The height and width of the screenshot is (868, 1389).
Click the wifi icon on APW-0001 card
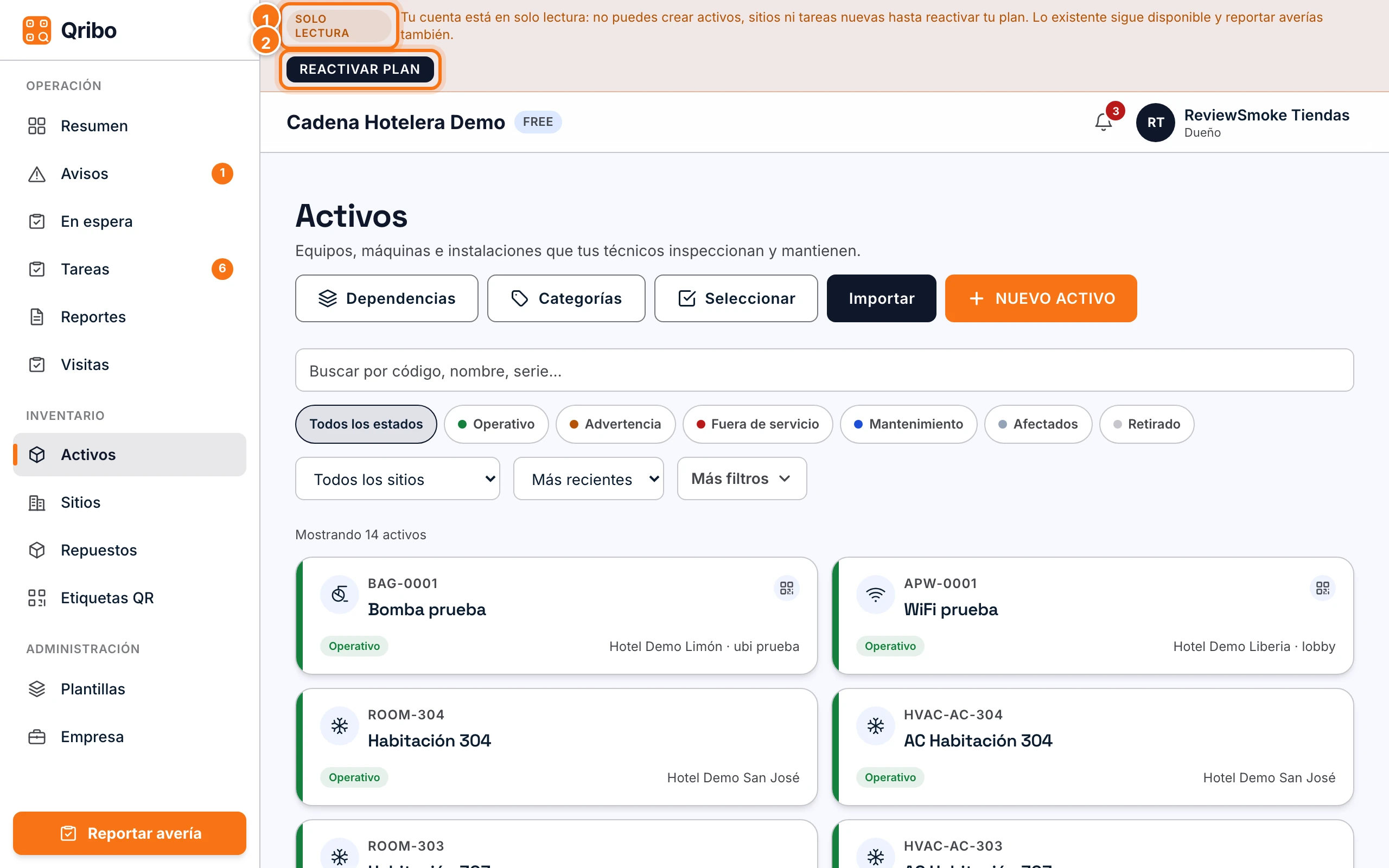pyautogui.click(x=875, y=594)
